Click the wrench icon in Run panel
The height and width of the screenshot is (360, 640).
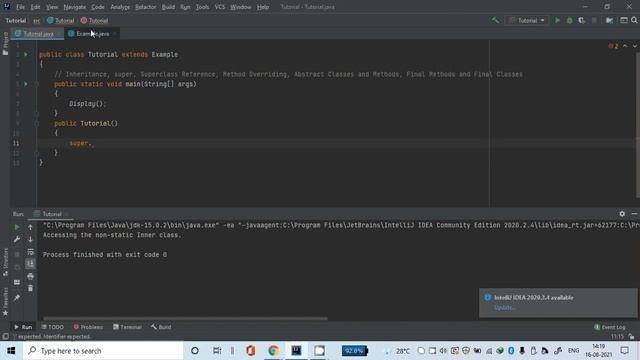(x=17, y=239)
